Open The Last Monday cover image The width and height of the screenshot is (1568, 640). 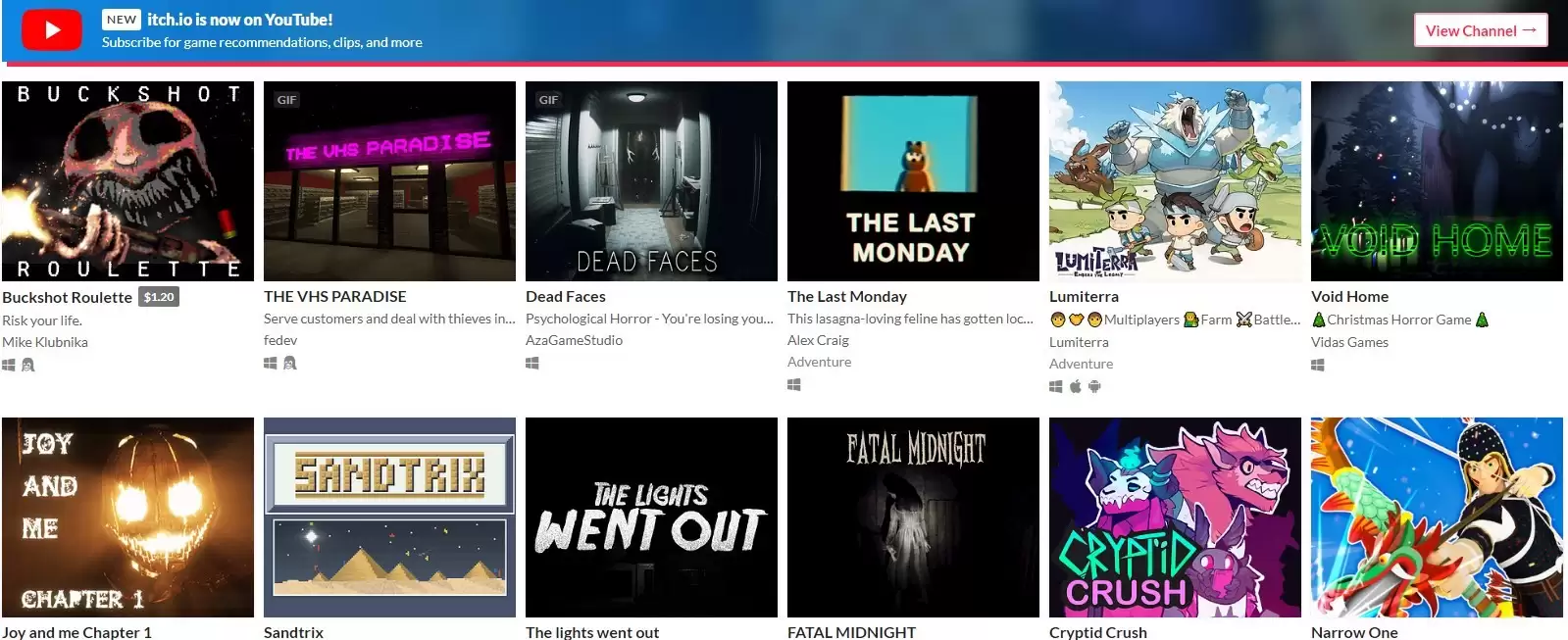[913, 181]
